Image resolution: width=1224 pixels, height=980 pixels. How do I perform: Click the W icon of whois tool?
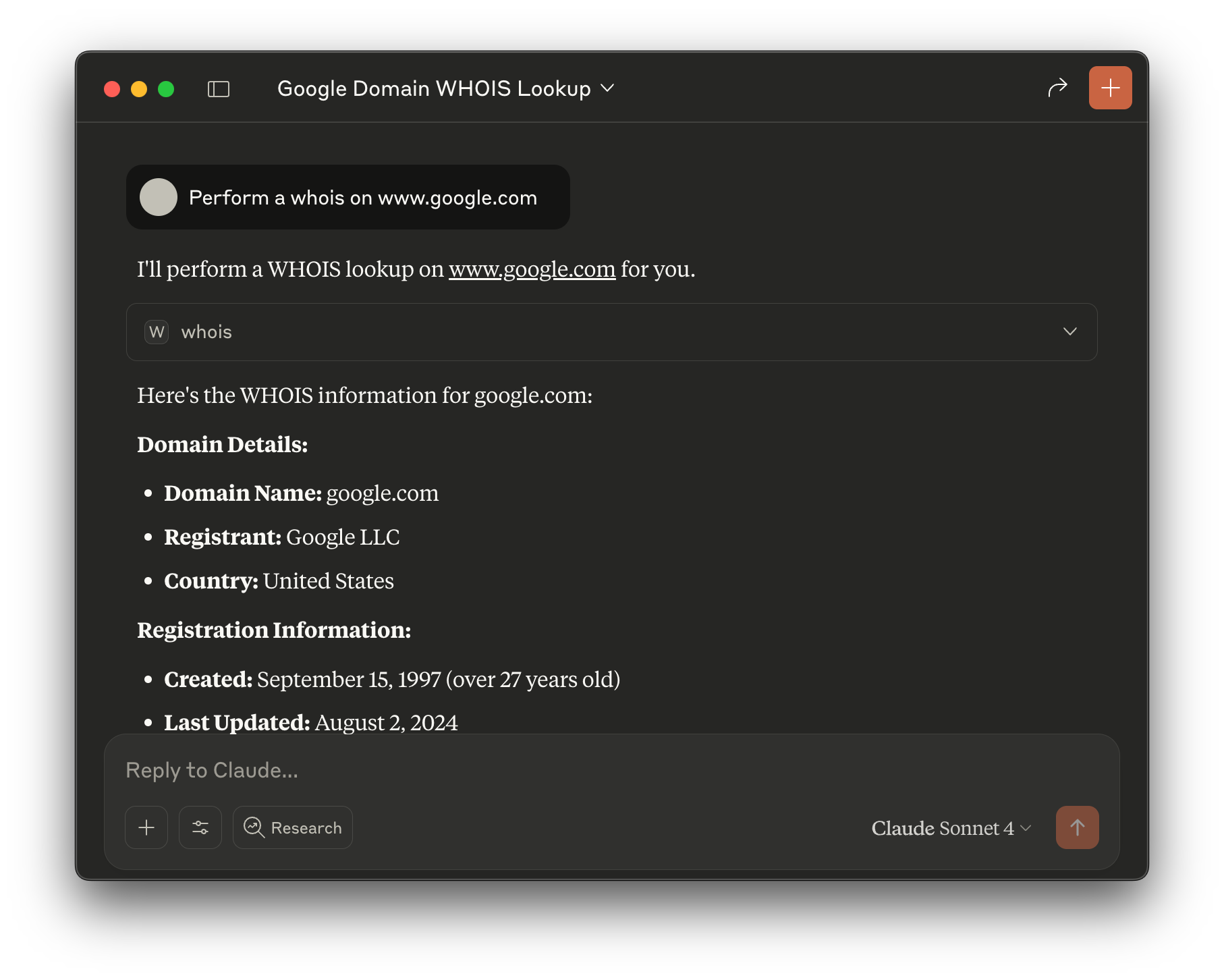pos(157,332)
